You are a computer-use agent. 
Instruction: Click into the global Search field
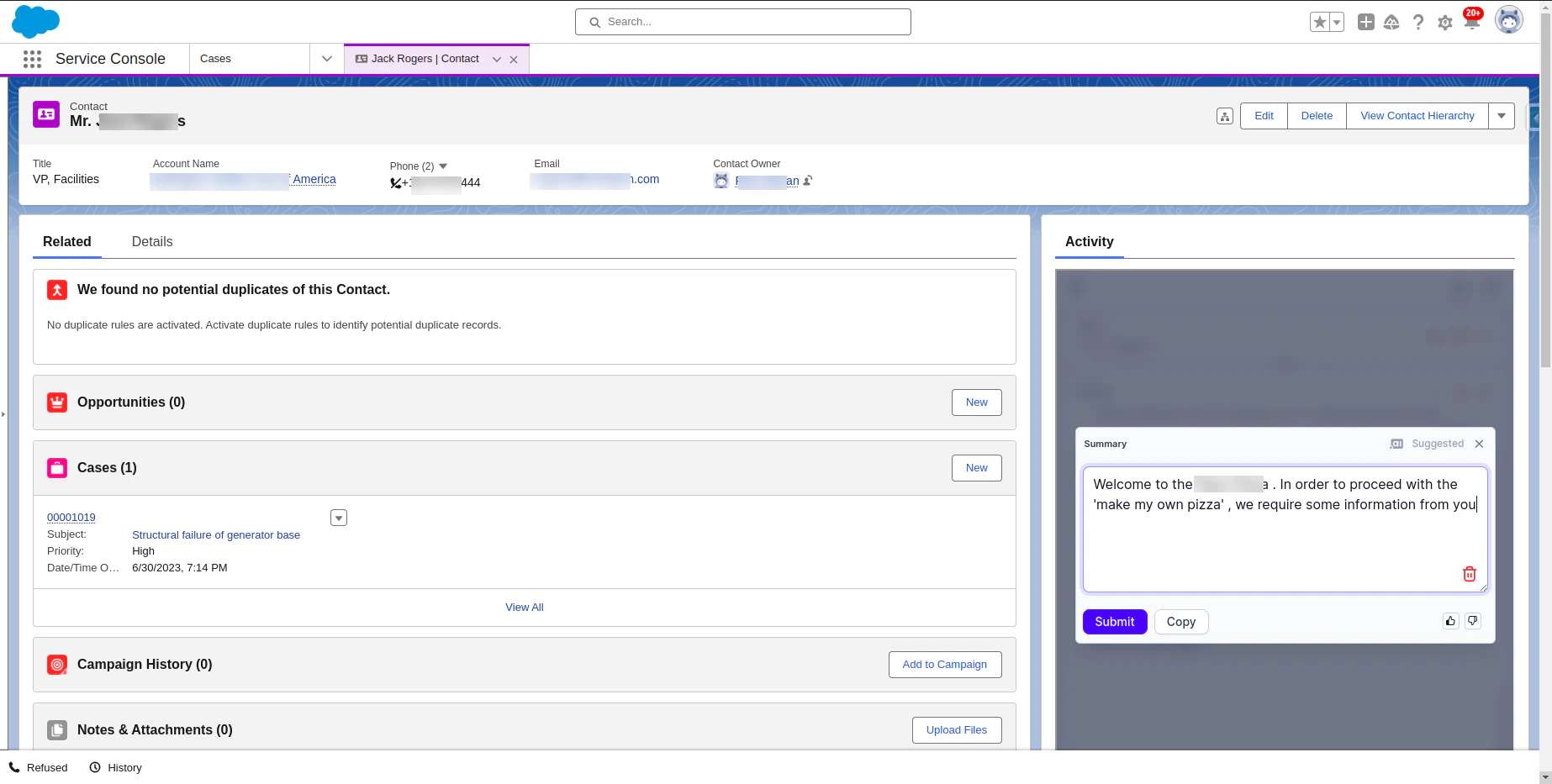[743, 22]
